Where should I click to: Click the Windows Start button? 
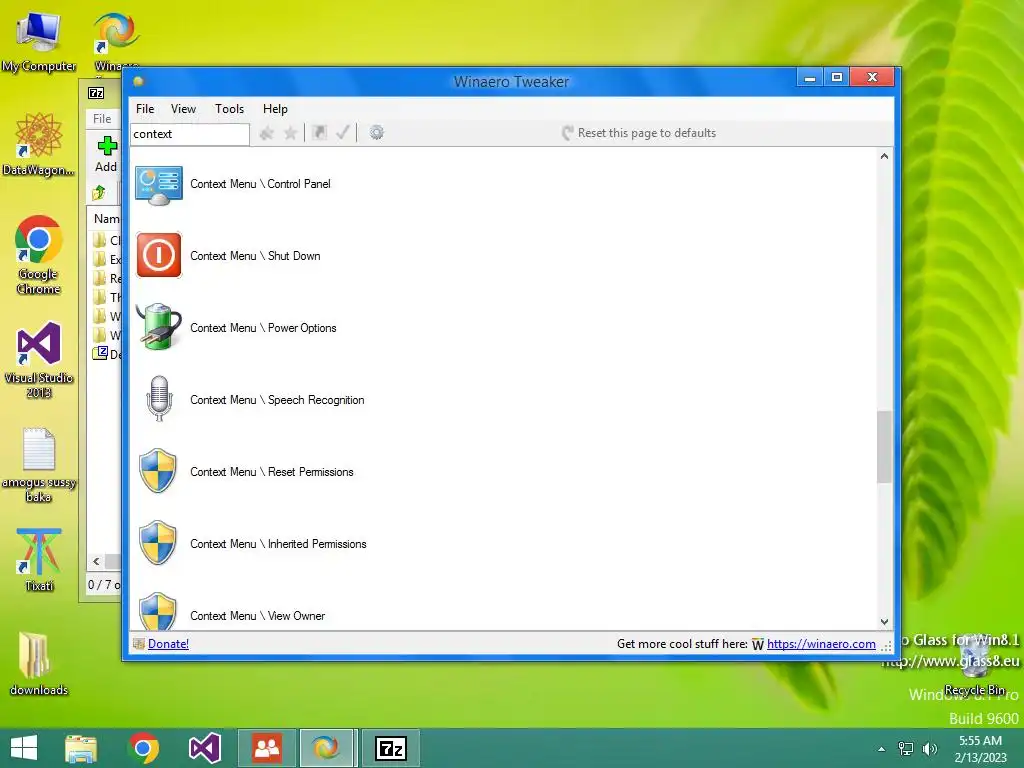[x=24, y=748]
